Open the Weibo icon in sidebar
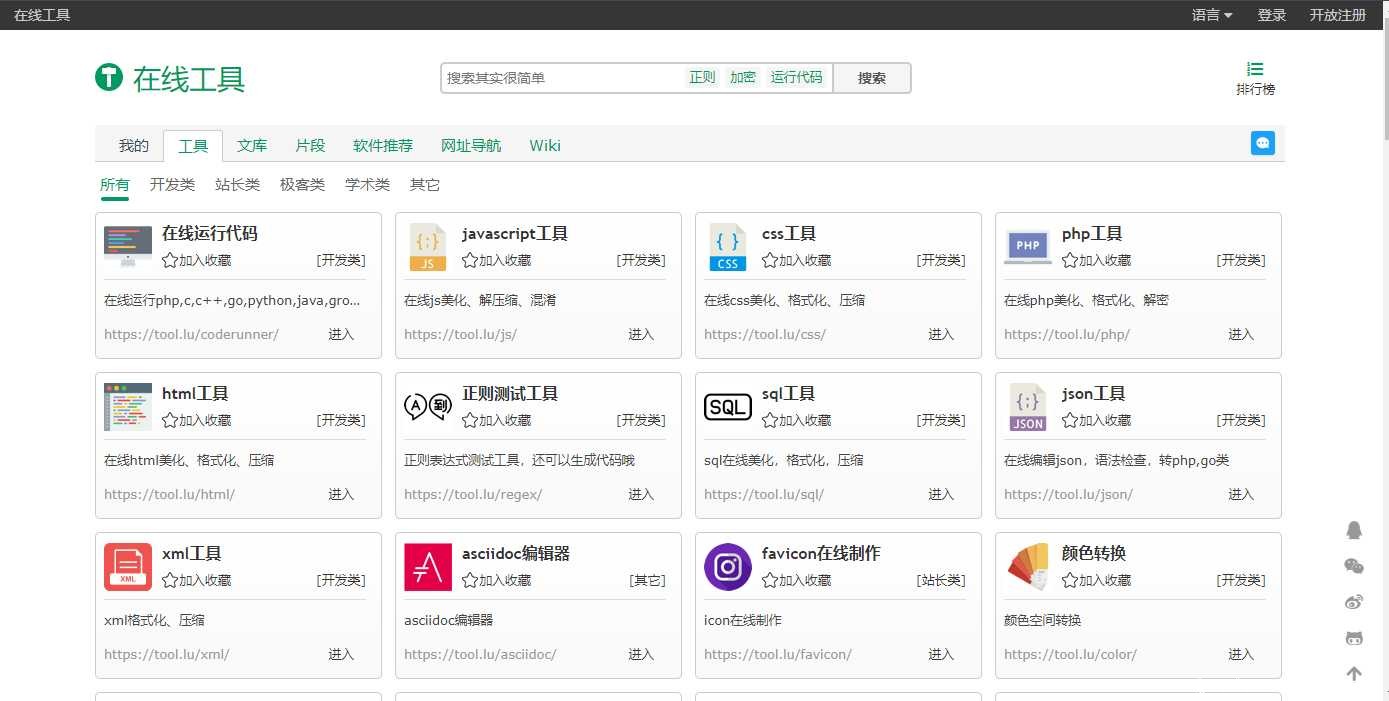1389x701 pixels. click(1354, 602)
